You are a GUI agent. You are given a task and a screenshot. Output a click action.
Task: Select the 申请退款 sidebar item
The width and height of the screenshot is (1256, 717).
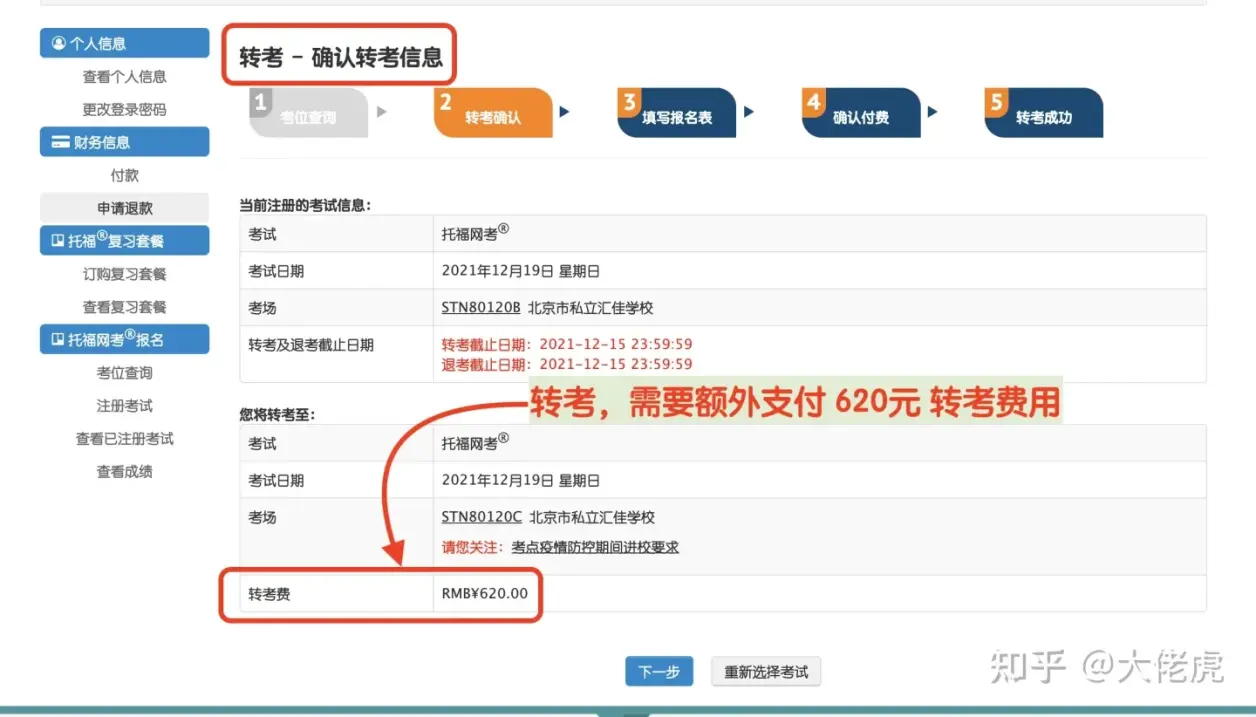point(125,208)
